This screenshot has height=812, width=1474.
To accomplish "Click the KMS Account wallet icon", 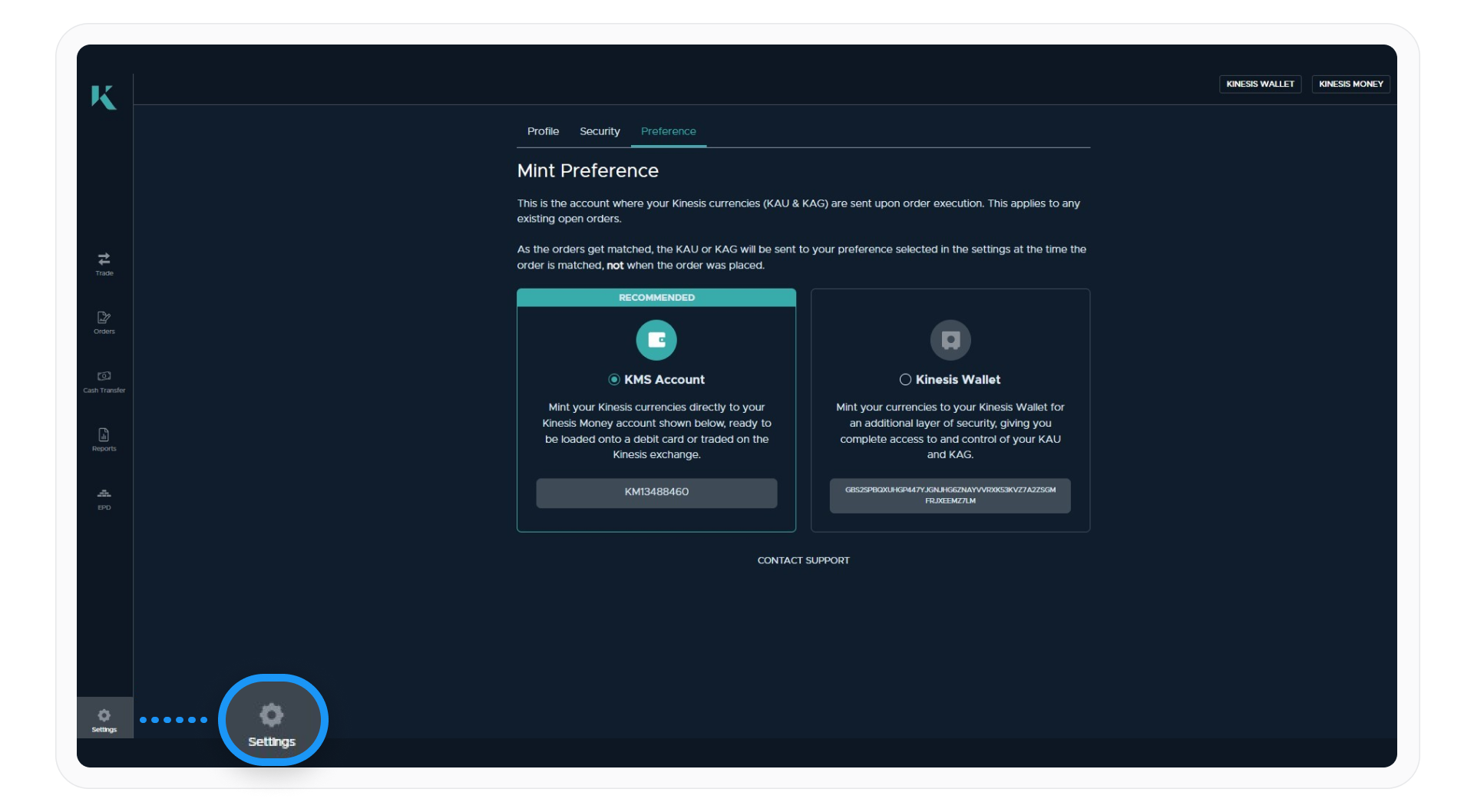I will click(656, 340).
